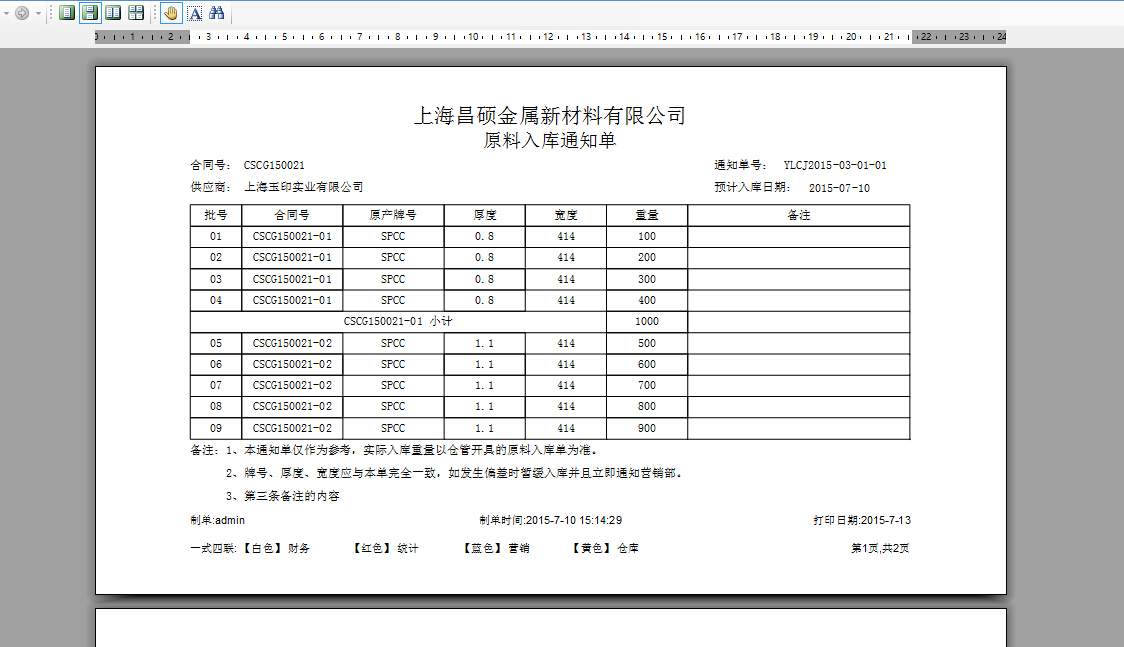Screen dimensions: 1124x647
Task: Switch to whole page view icon
Action: click(x=66, y=12)
